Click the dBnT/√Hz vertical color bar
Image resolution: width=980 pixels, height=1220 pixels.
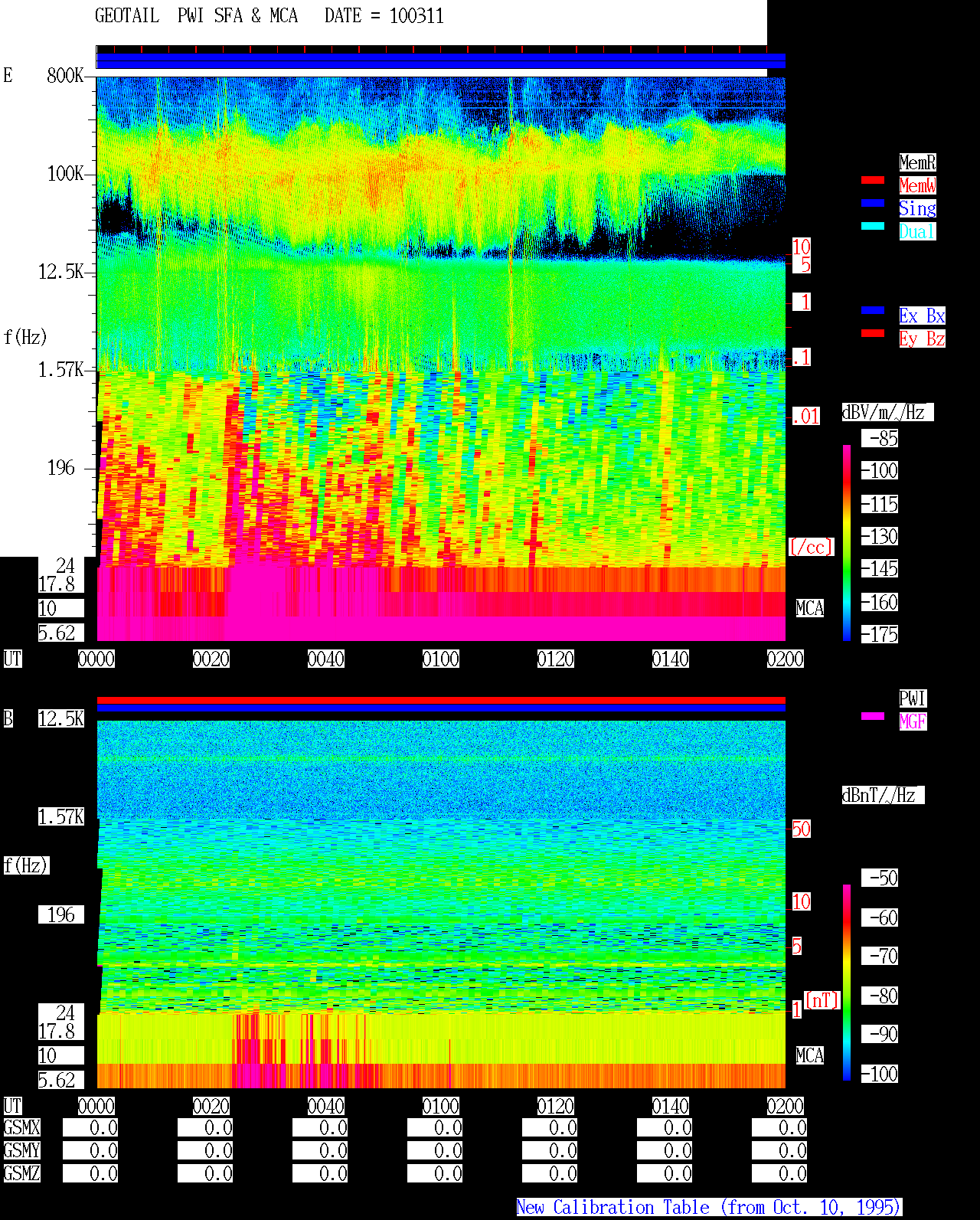point(847,983)
